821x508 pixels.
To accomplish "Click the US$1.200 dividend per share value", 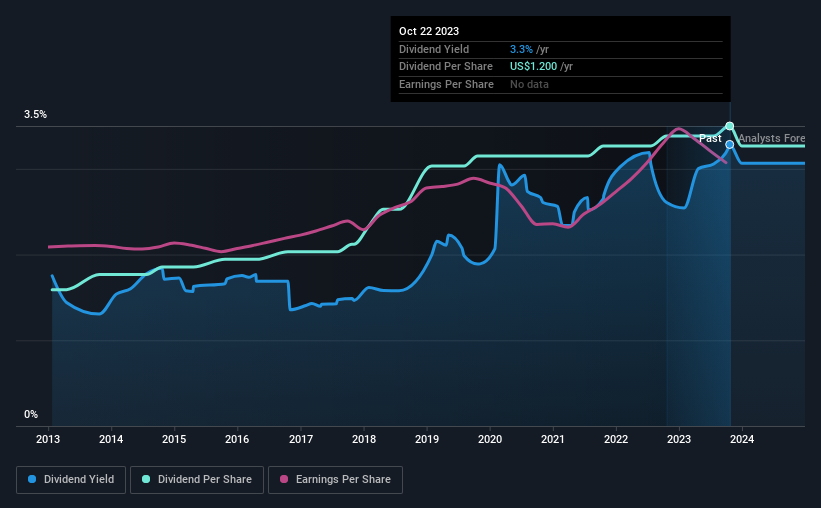I will tap(534, 67).
